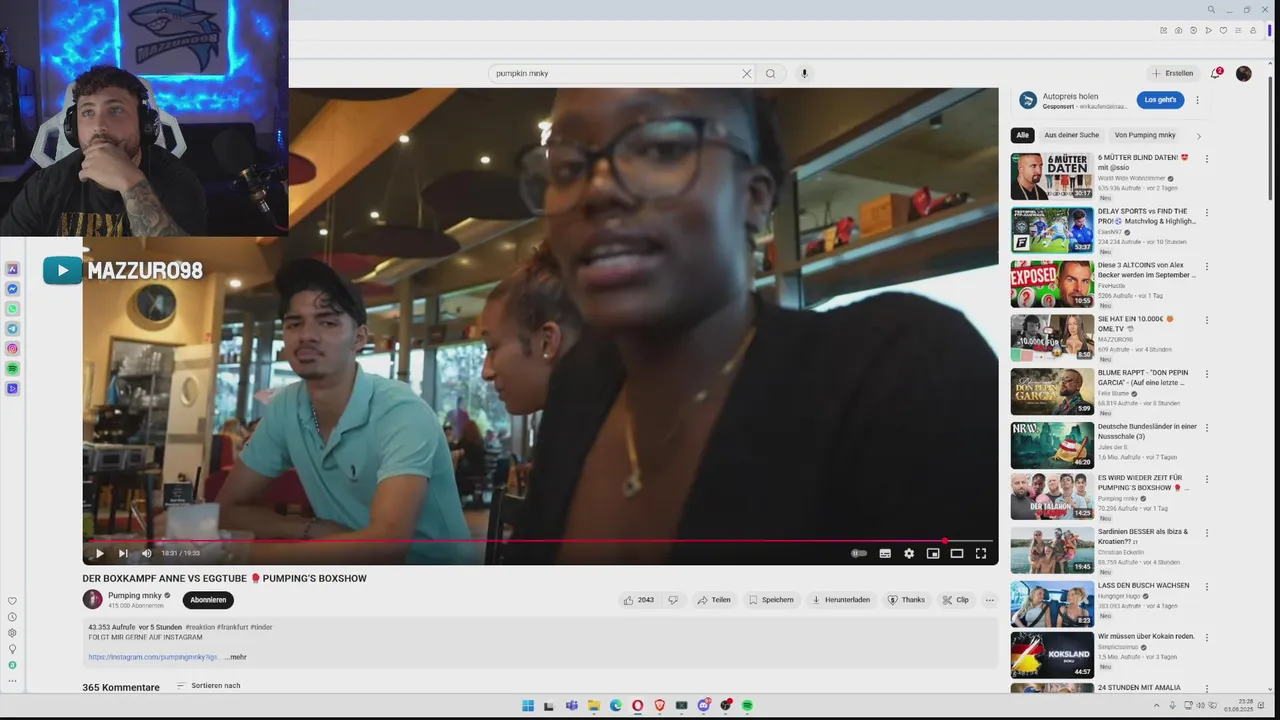Open Messenger in browser sidebar
1280x720 pixels.
coord(12,289)
